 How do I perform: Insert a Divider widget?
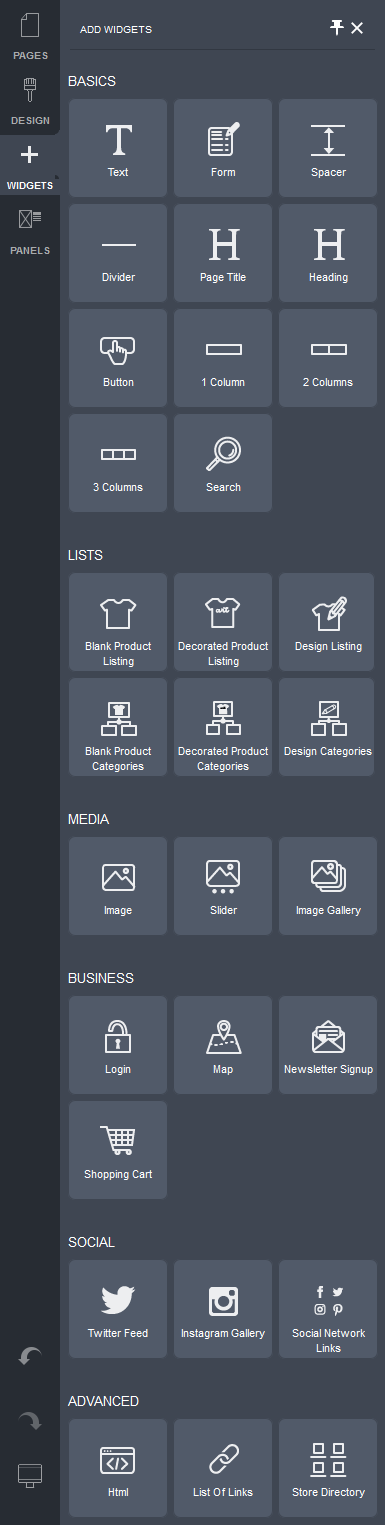coord(118,253)
